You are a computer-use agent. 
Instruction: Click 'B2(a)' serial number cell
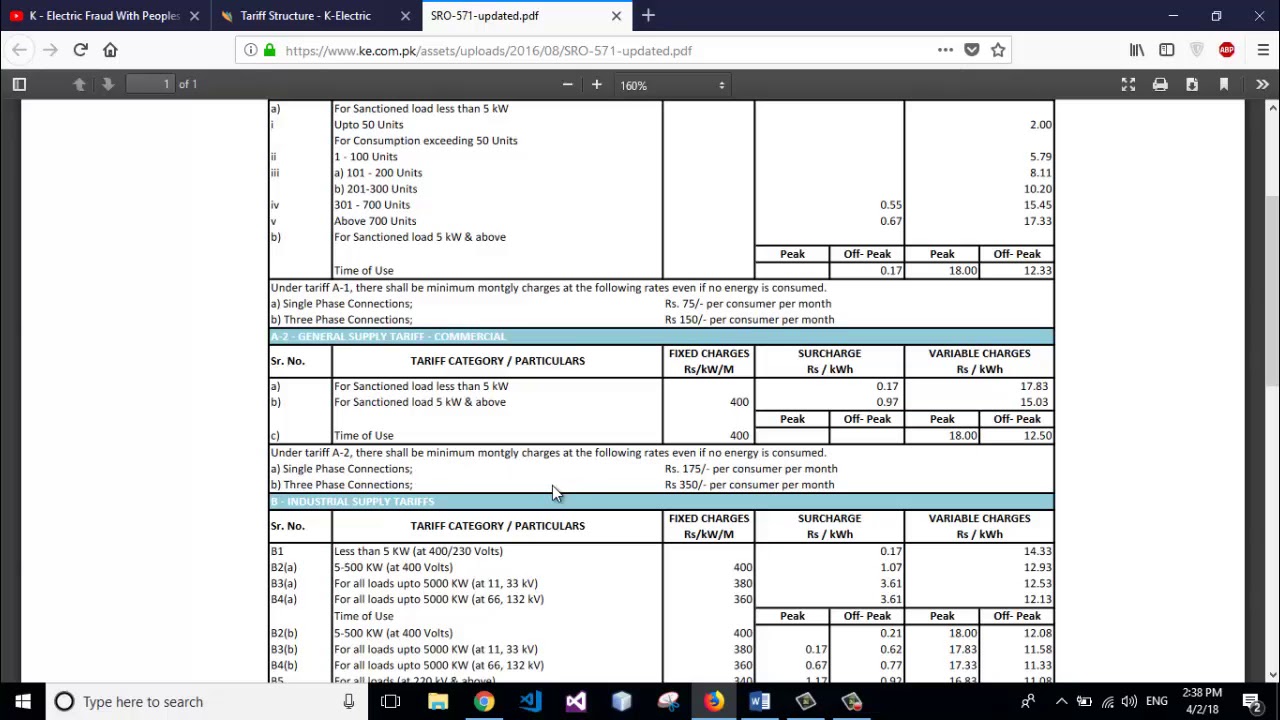click(283, 567)
